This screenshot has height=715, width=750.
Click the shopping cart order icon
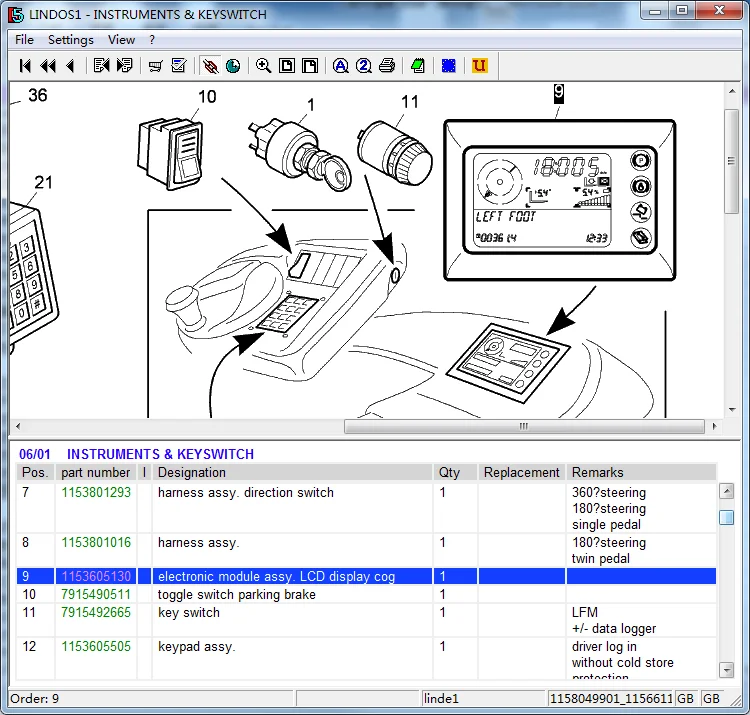click(155, 66)
